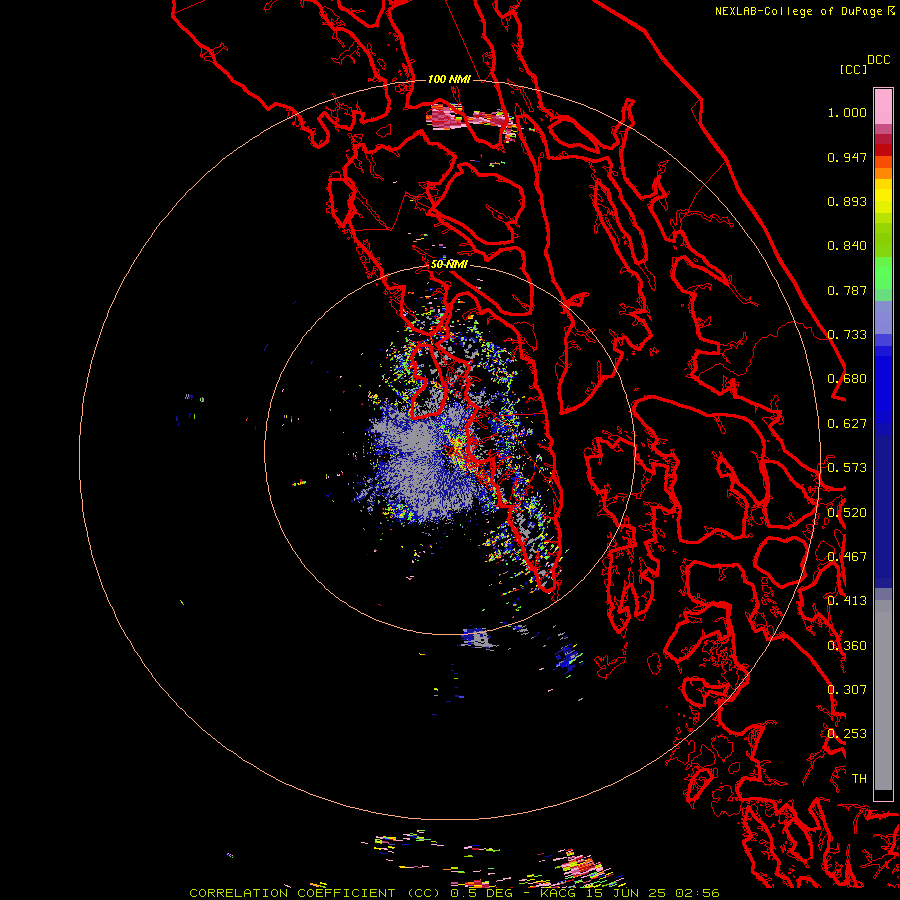This screenshot has height=900, width=900.
Task: Click the 0.893 legend value
Action: click(847, 201)
